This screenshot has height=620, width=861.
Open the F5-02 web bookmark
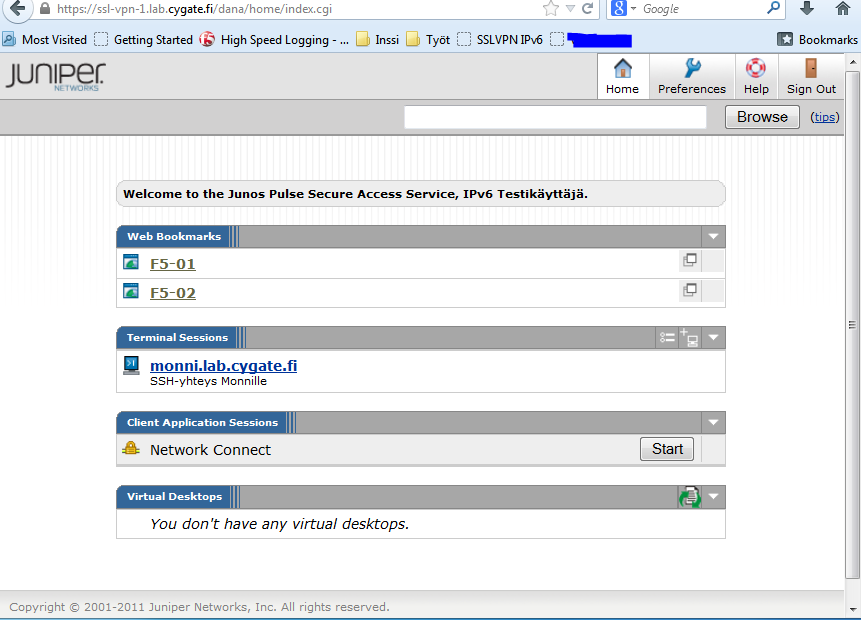[x=172, y=293]
